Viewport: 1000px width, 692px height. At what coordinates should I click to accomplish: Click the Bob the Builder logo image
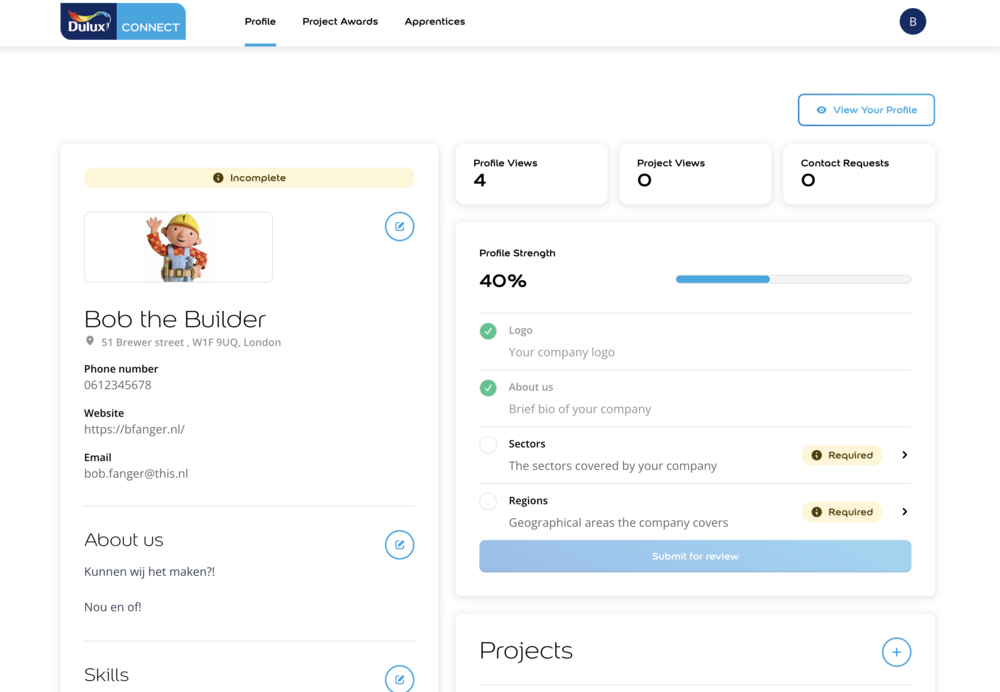click(178, 247)
